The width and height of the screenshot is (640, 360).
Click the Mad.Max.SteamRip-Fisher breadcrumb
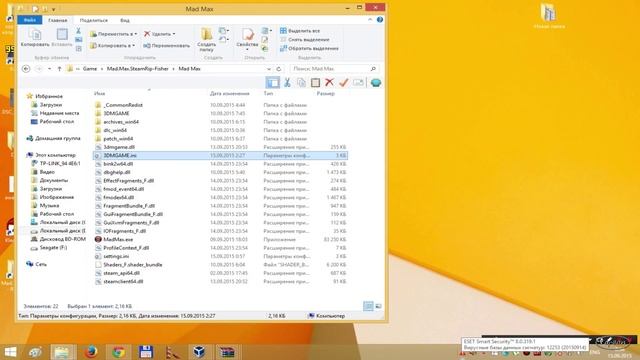pyautogui.click(x=138, y=69)
